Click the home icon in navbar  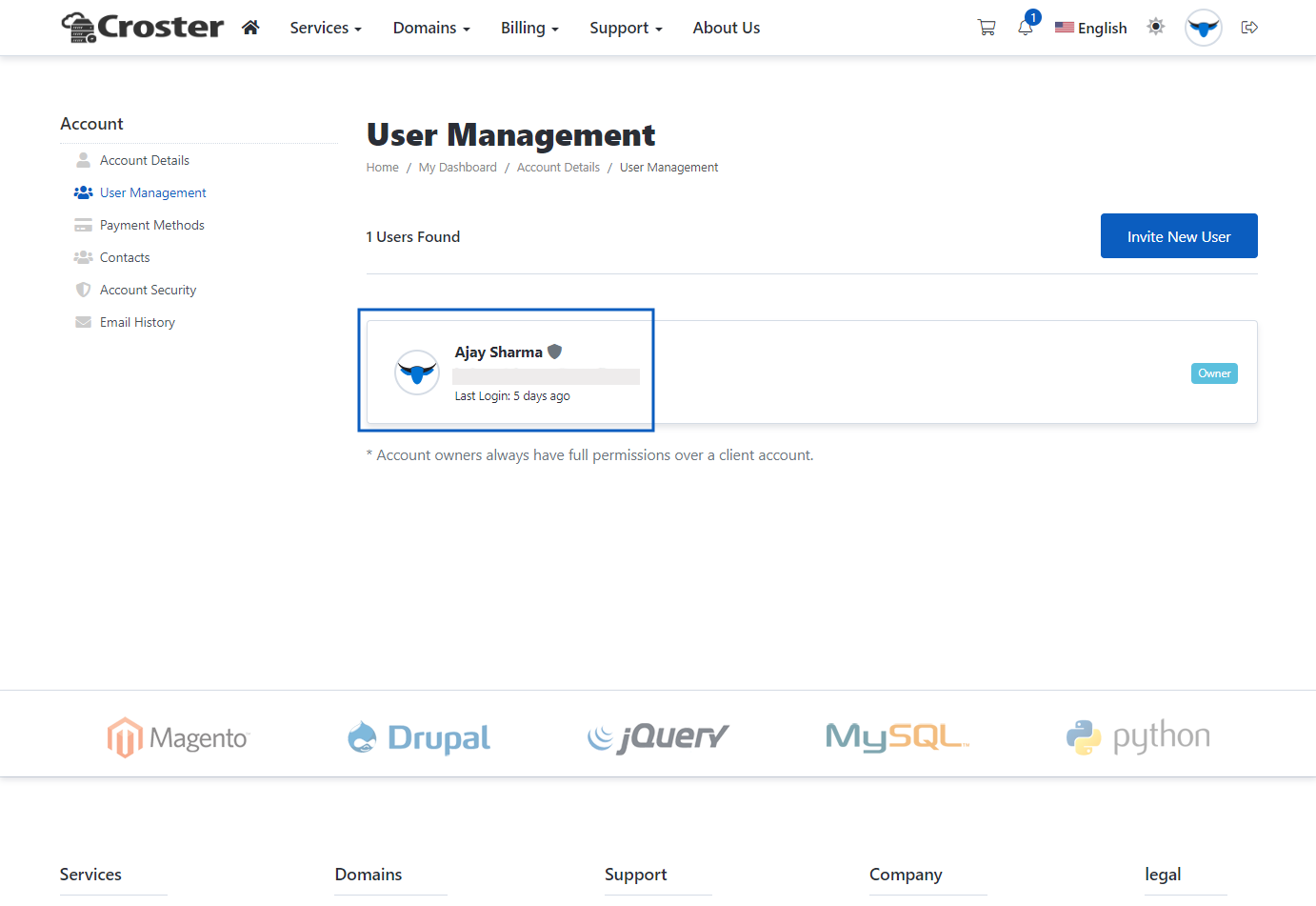250,28
